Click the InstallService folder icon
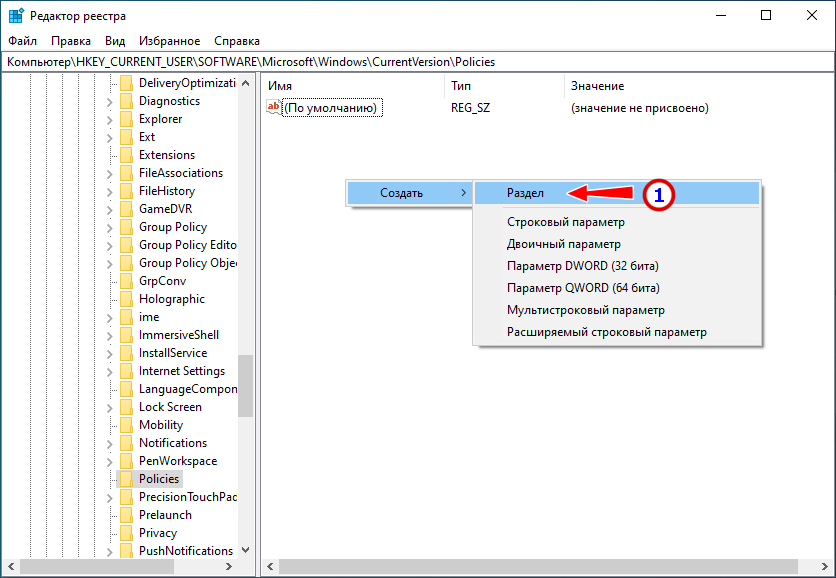The height and width of the screenshot is (578, 836). click(x=126, y=354)
